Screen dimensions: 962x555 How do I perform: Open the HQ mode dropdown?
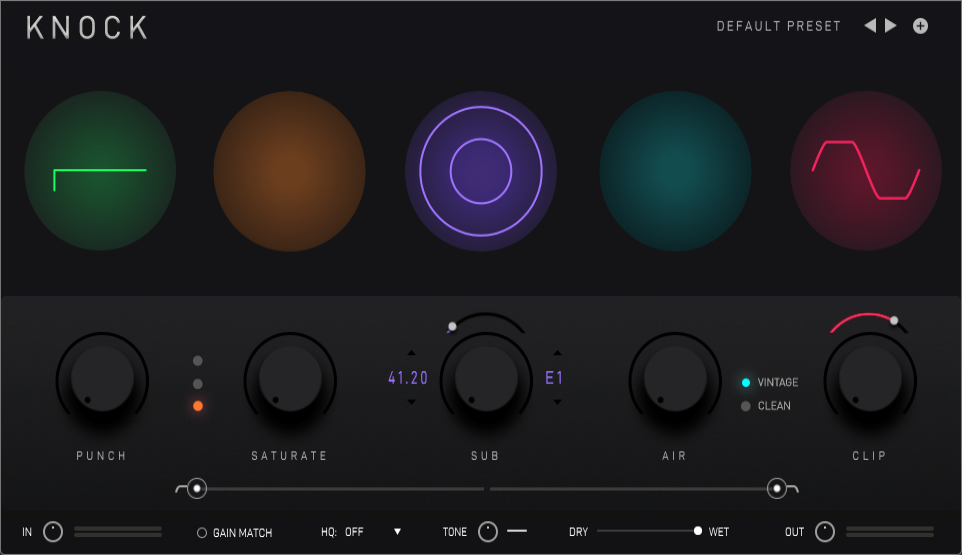tap(397, 532)
